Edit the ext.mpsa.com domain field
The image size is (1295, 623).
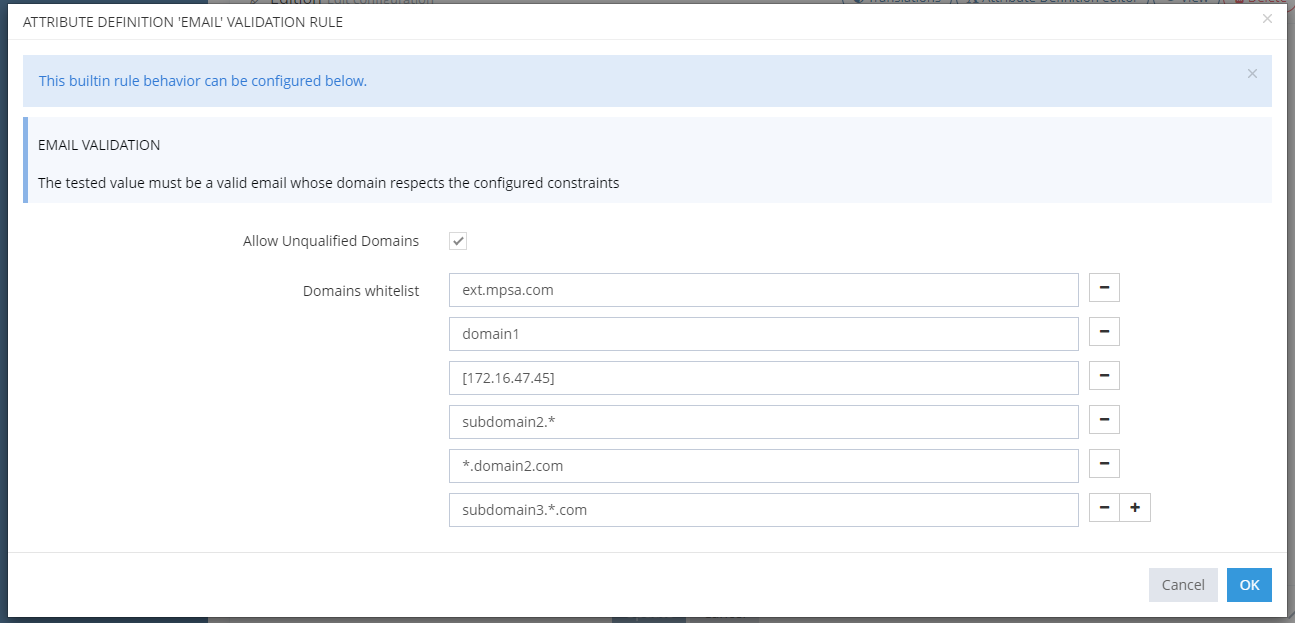click(x=763, y=290)
